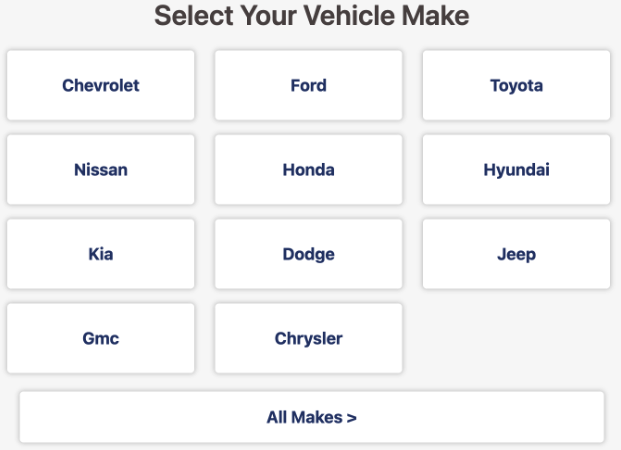Tap the Jeep tile
This screenshot has height=450, width=621.
[x=516, y=254]
